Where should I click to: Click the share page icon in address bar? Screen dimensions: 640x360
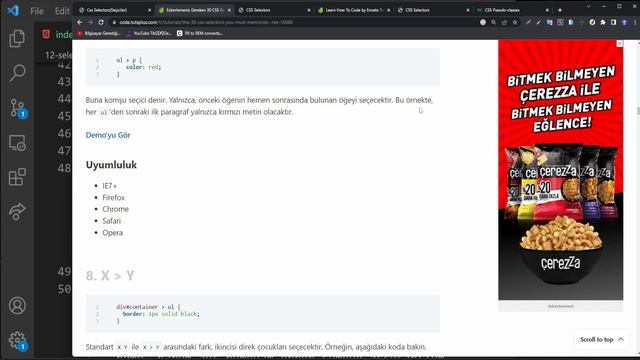point(504,22)
